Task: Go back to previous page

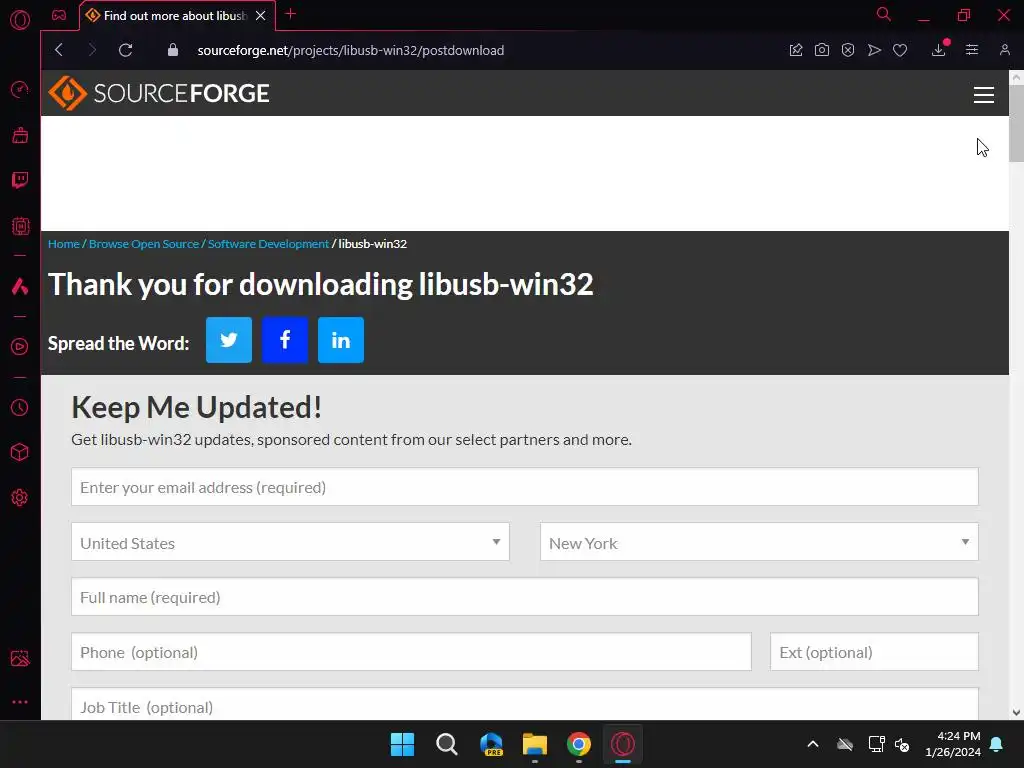Action: tap(59, 50)
